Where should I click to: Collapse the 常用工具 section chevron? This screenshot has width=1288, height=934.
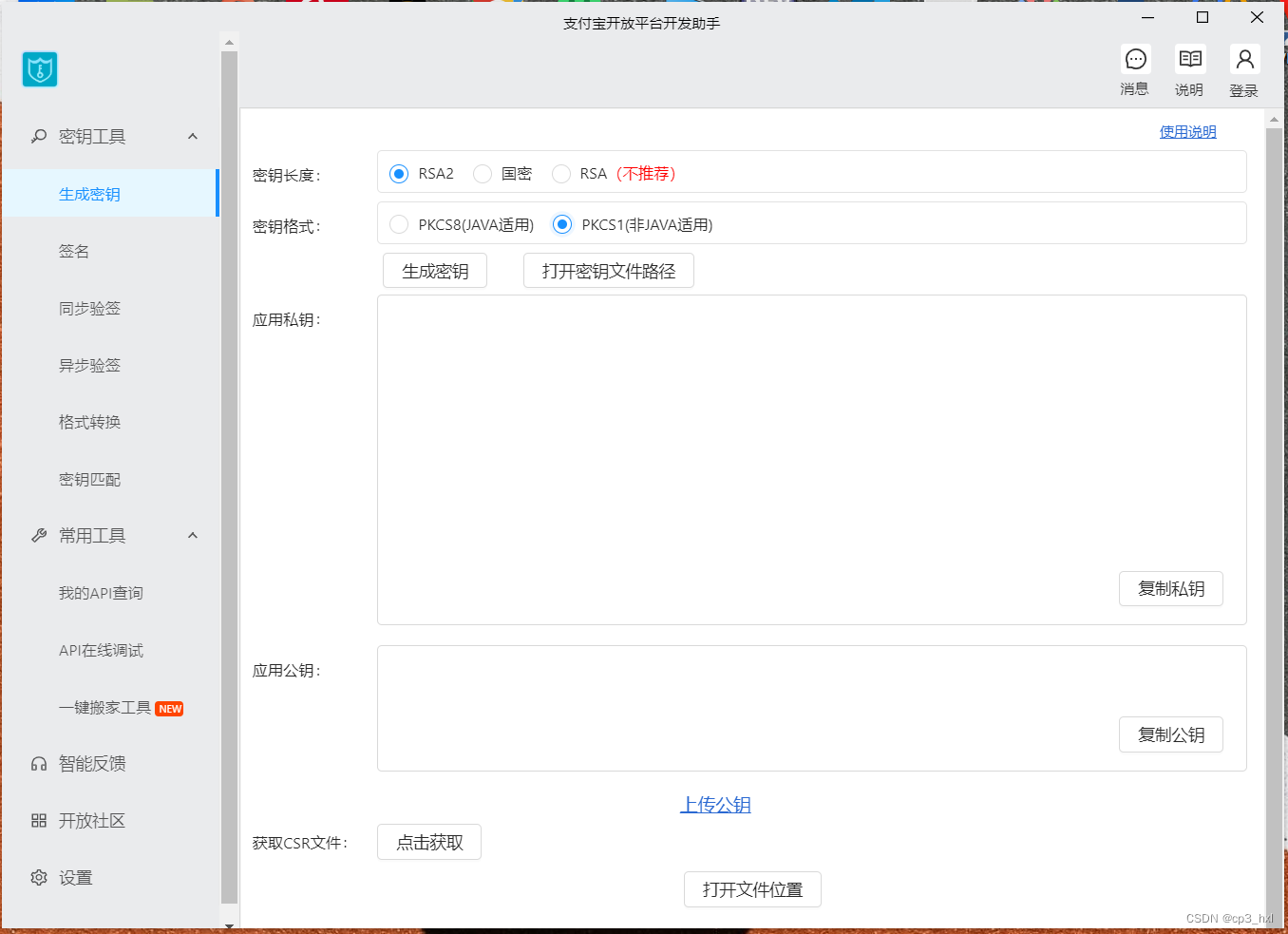pyautogui.click(x=193, y=535)
